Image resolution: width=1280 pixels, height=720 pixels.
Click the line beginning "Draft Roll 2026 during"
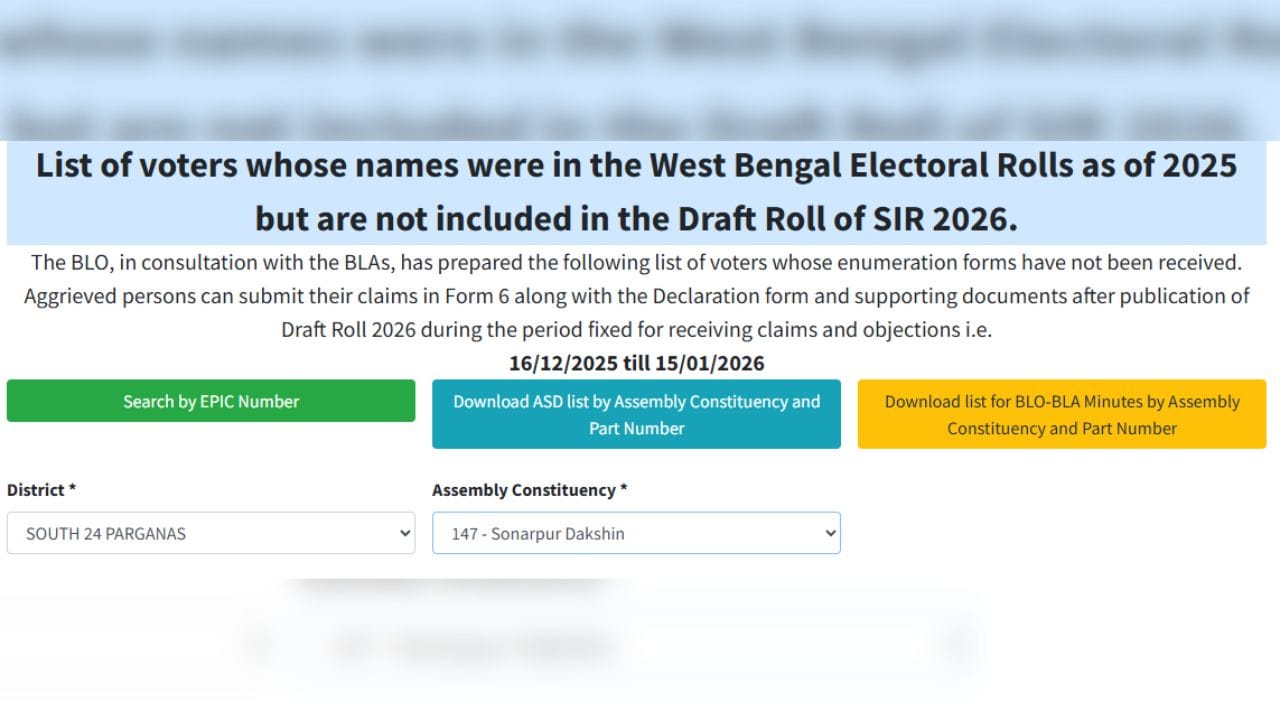pos(636,330)
